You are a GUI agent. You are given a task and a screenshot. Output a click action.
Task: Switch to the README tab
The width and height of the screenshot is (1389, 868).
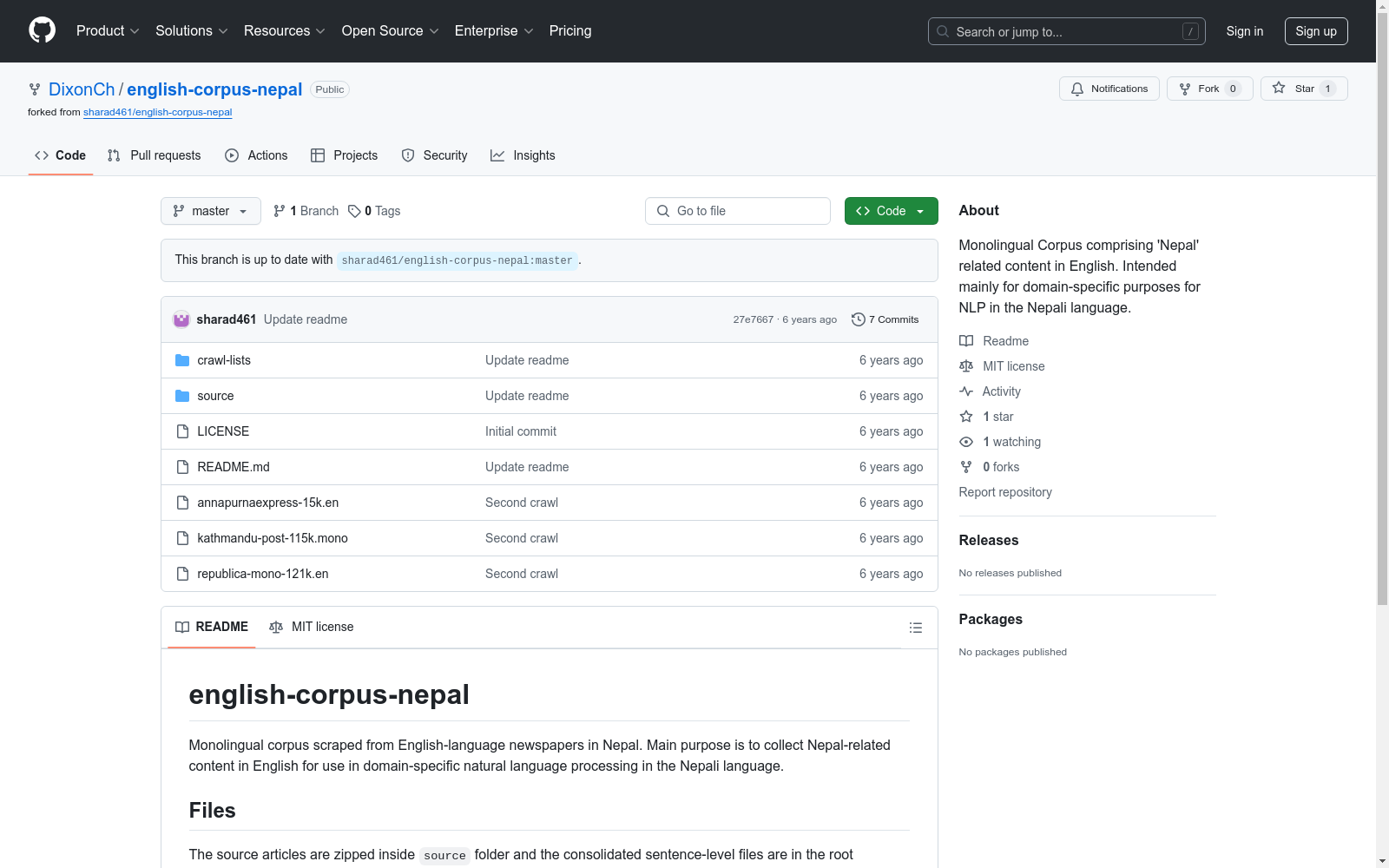click(x=212, y=627)
